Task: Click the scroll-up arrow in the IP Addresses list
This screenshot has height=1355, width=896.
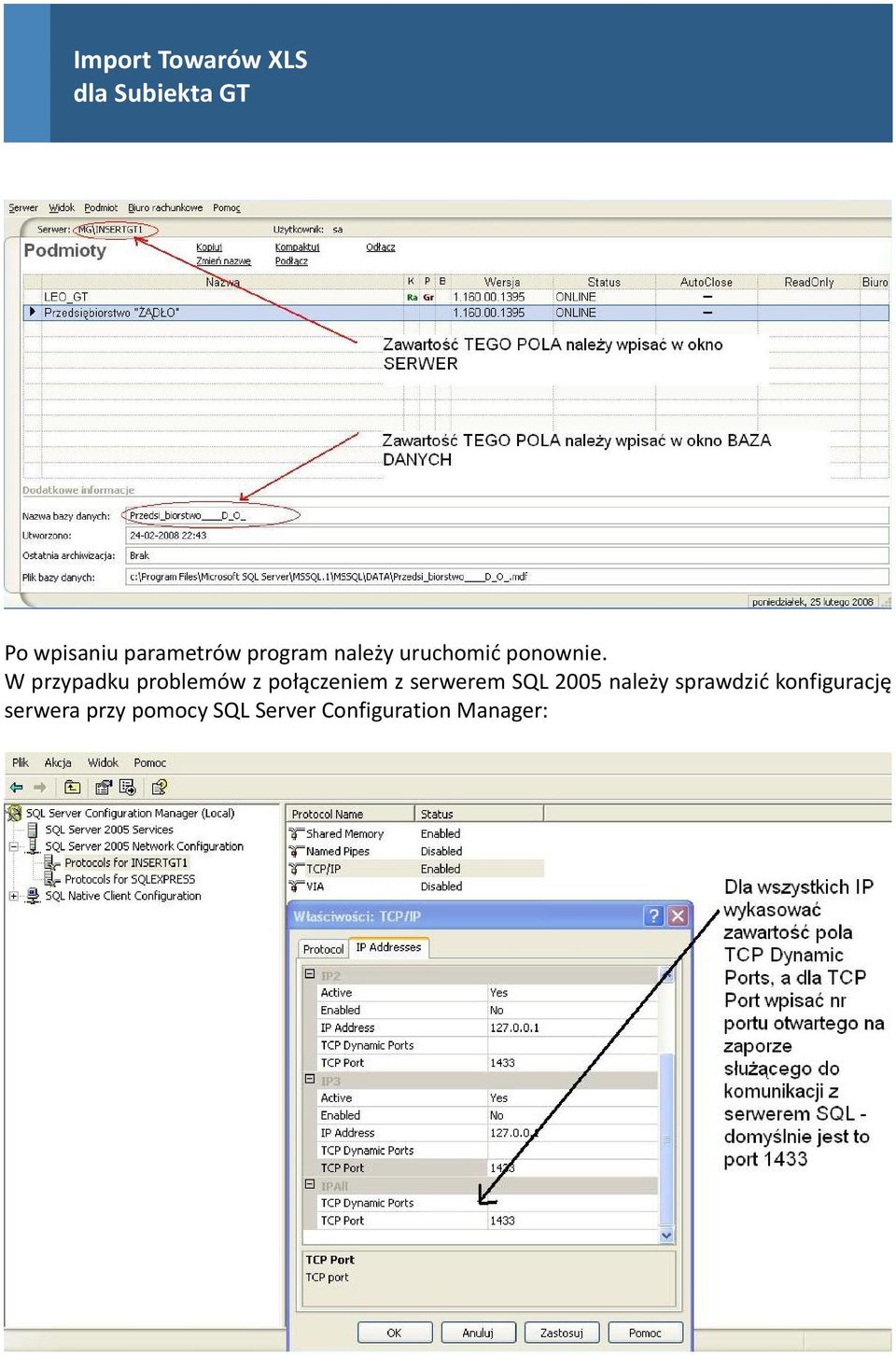Action: tap(666, 975)
